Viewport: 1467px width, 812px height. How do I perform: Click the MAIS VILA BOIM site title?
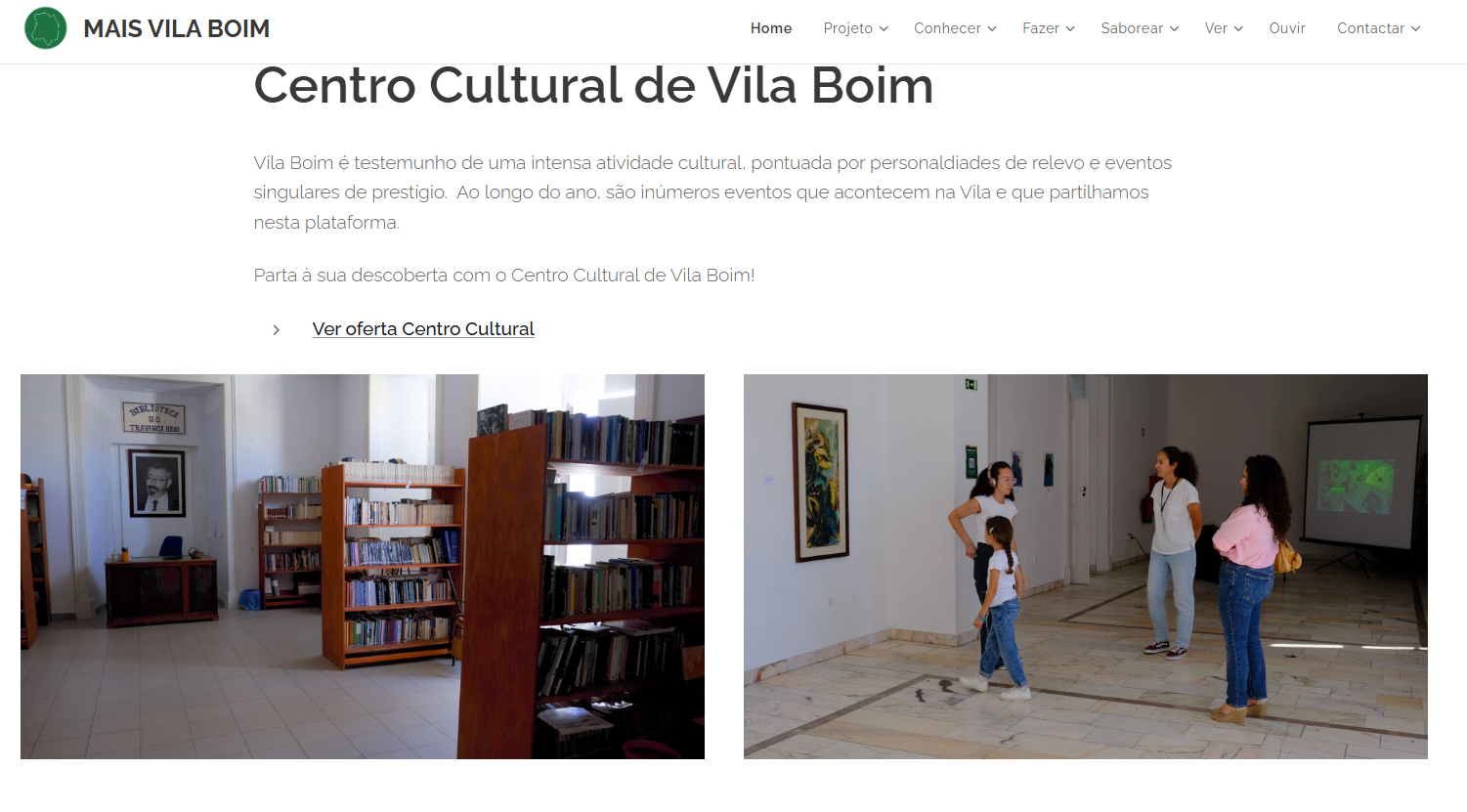pos(176,28)
